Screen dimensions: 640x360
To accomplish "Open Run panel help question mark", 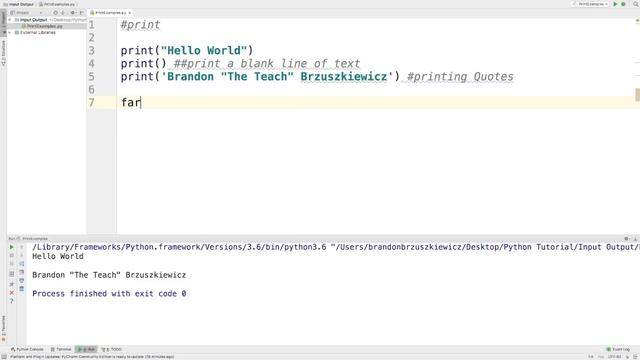I will click(x=11, y=301).
